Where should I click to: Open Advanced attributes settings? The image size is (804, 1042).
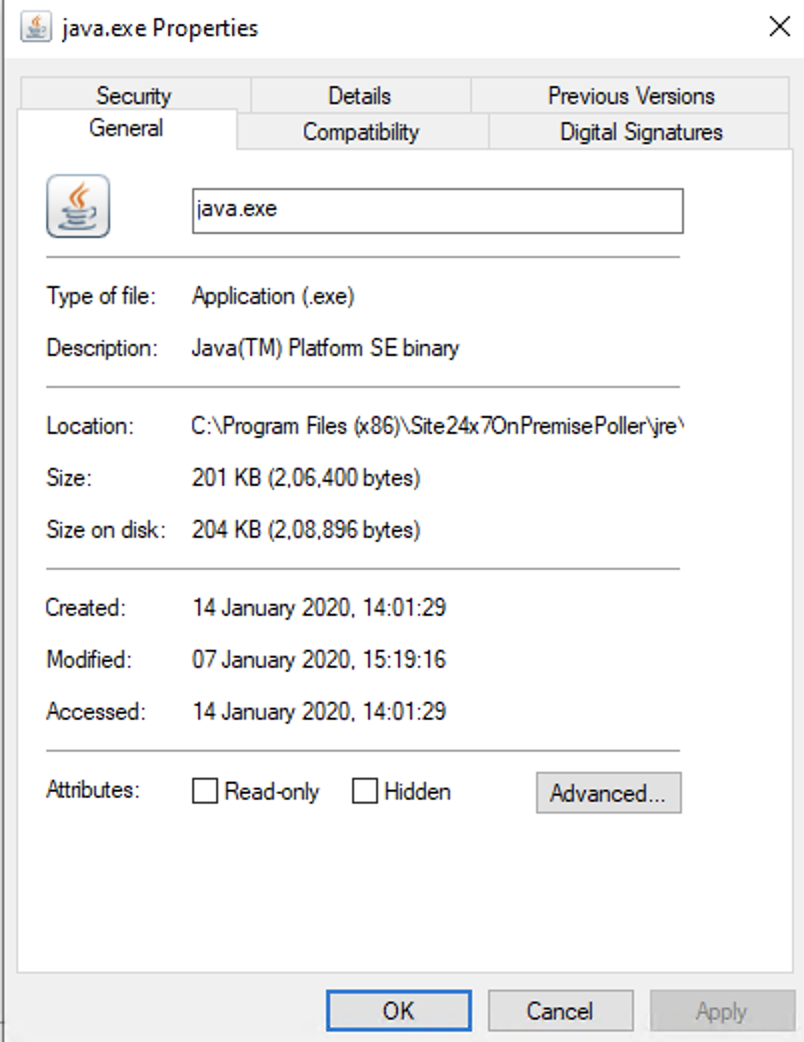click(608, 793)
